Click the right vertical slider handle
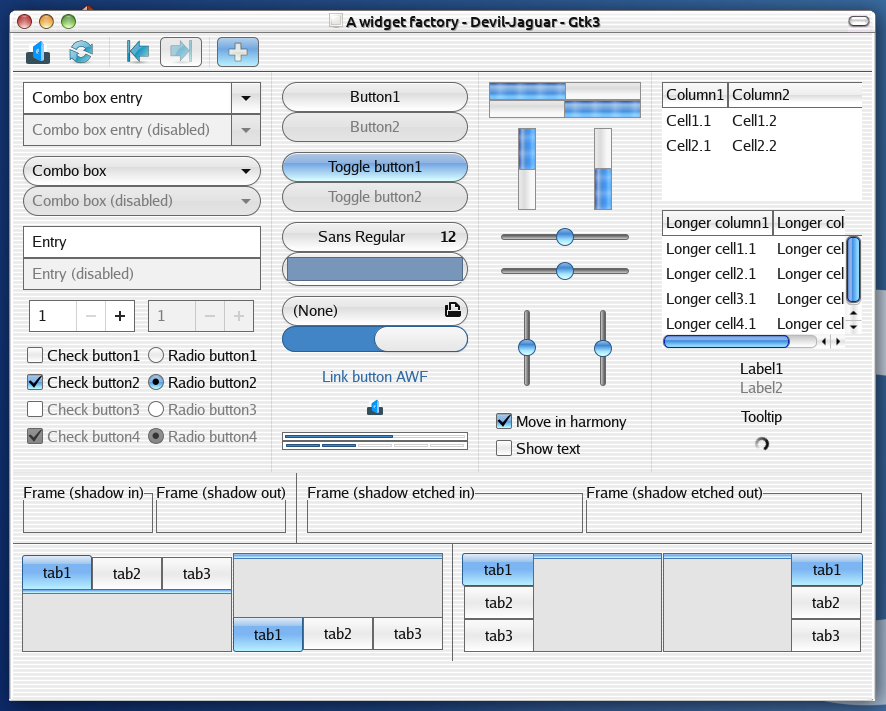This screenshot has width=886, height=711. (603, 348)
